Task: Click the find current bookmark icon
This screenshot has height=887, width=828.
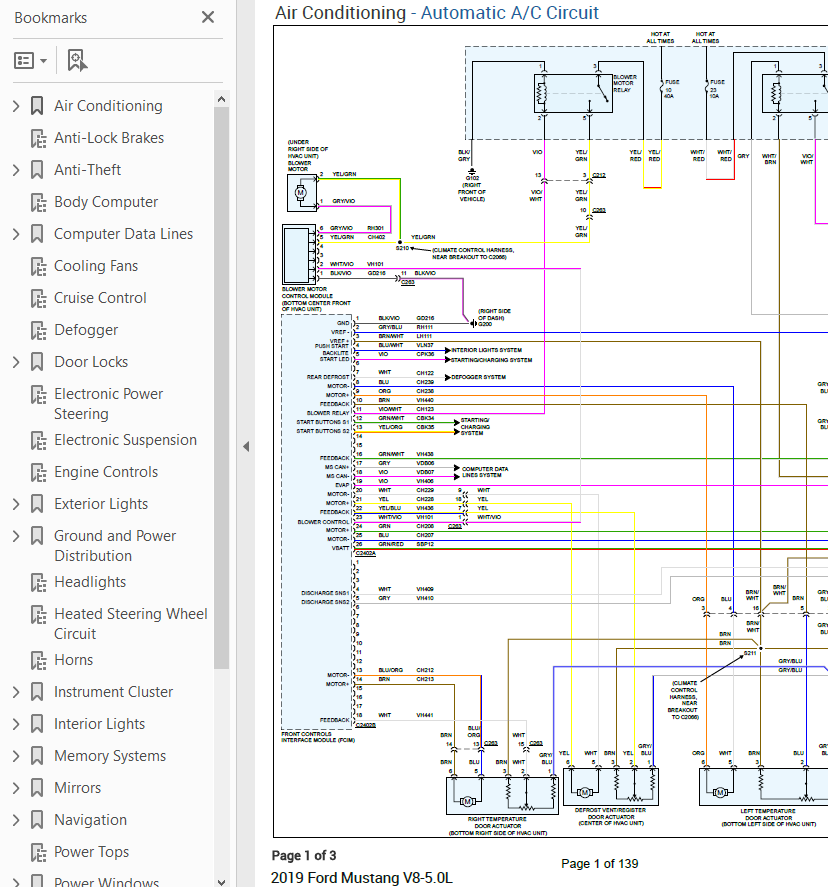Action: tap(77, 61)
